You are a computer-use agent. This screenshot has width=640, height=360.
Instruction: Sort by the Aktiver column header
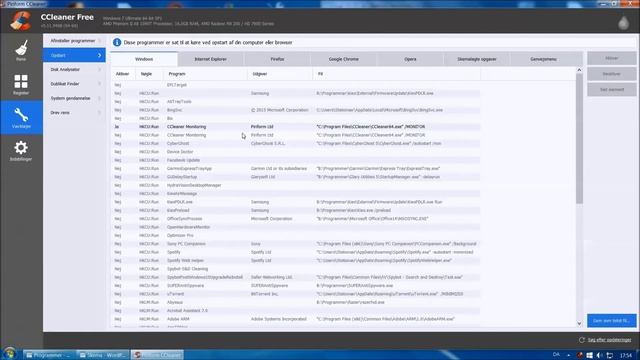pos(122,74)
